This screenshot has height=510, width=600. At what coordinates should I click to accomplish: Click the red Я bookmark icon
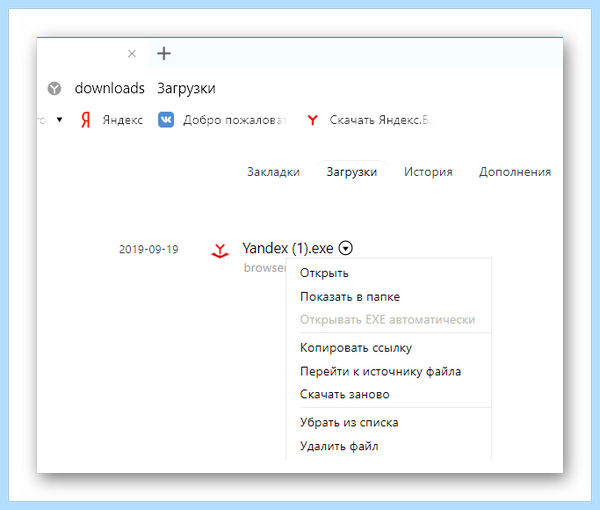[x=86, y=120]
